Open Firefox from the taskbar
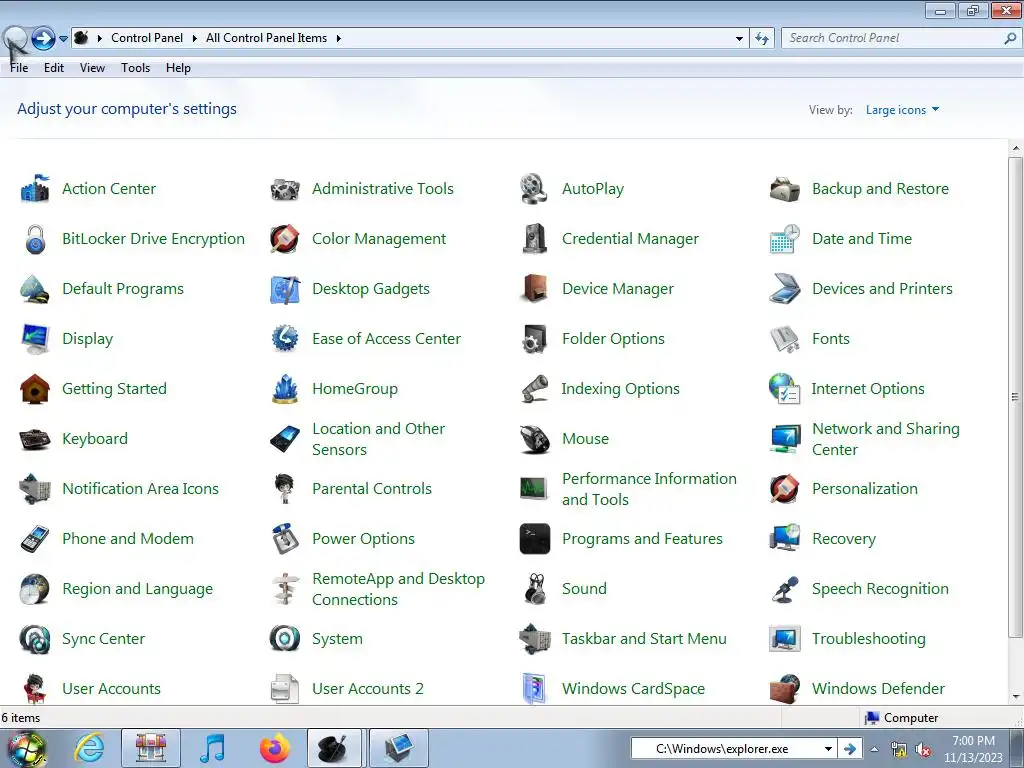The image size is (1024, 768). [274, 748]
